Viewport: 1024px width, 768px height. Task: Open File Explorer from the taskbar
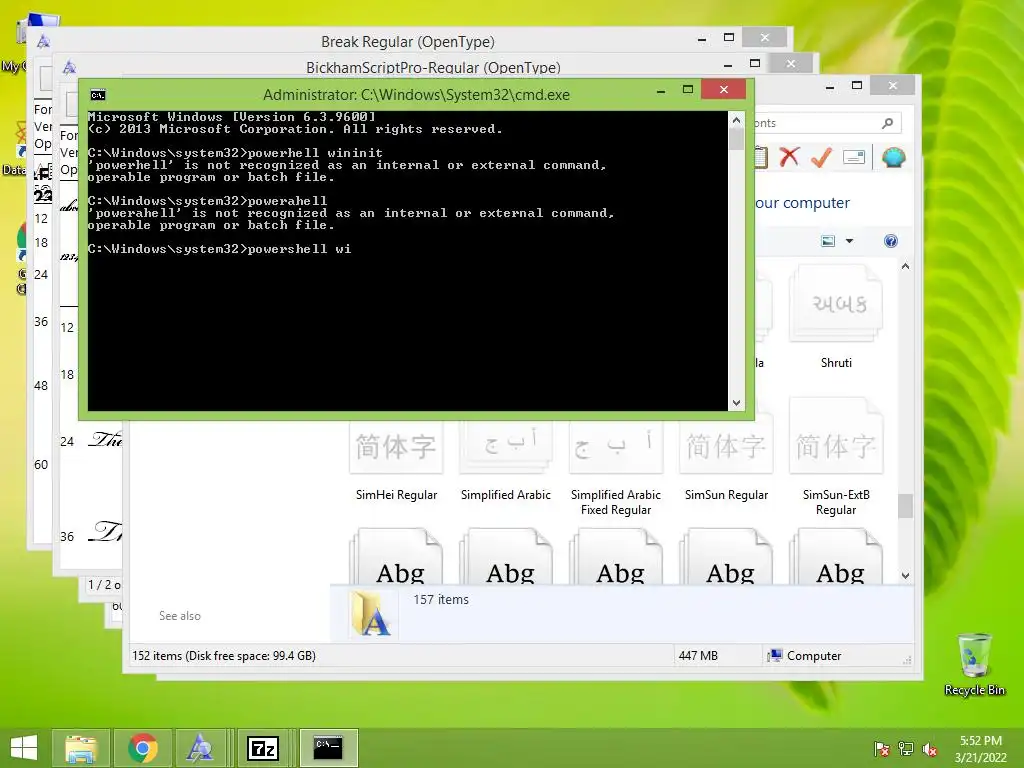pyautogui.click(x=81, y=748)
